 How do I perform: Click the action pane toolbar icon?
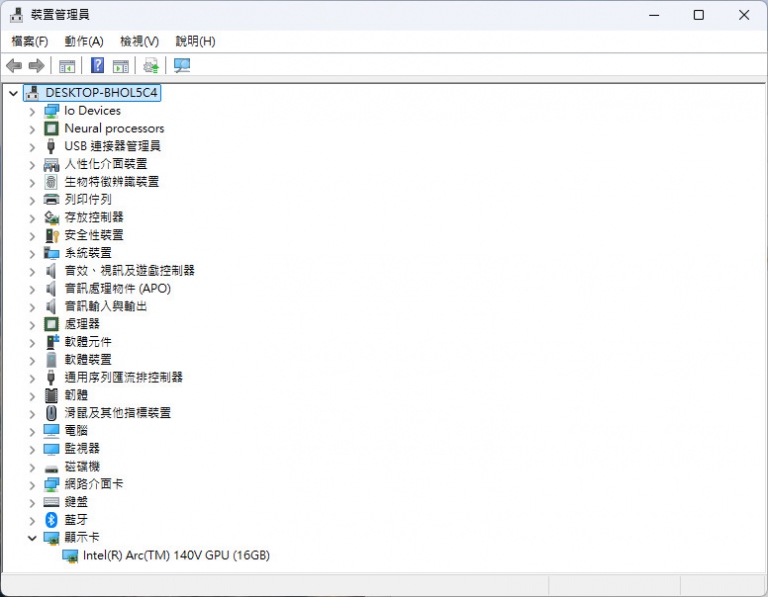[x=120, y=66]
